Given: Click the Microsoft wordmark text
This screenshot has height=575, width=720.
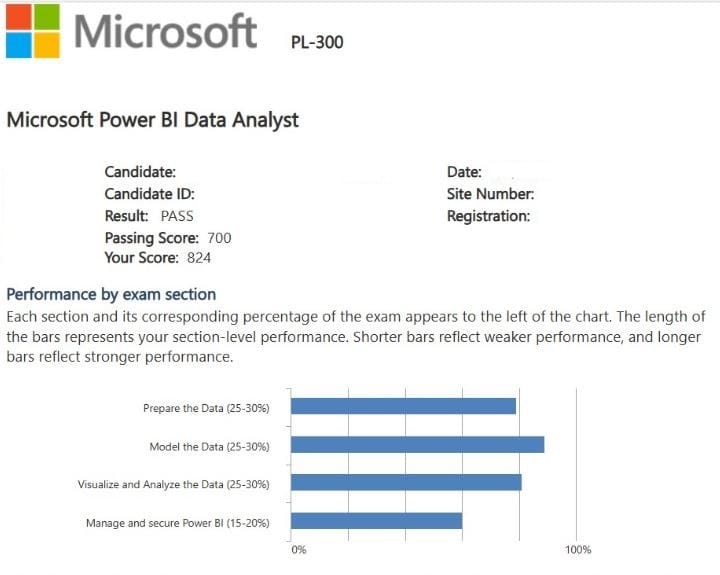Looking at the screenshot, I should pos(165,31).
